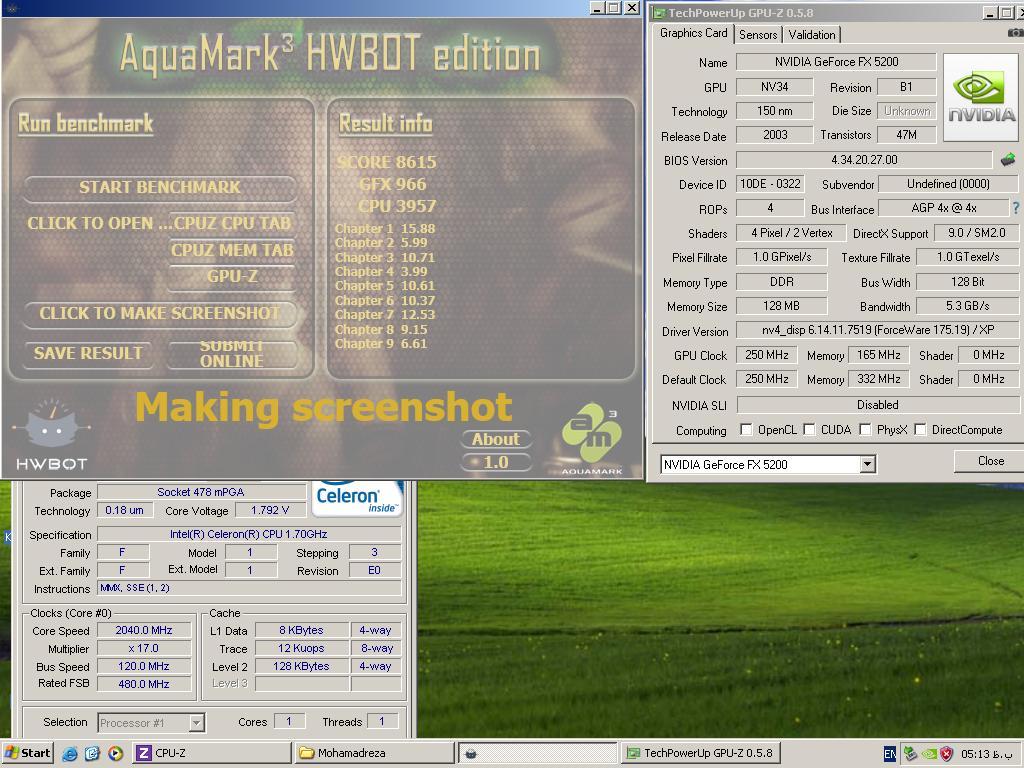Open the GPU selection dropdown in GPU-Z

[x=867, y=464]
